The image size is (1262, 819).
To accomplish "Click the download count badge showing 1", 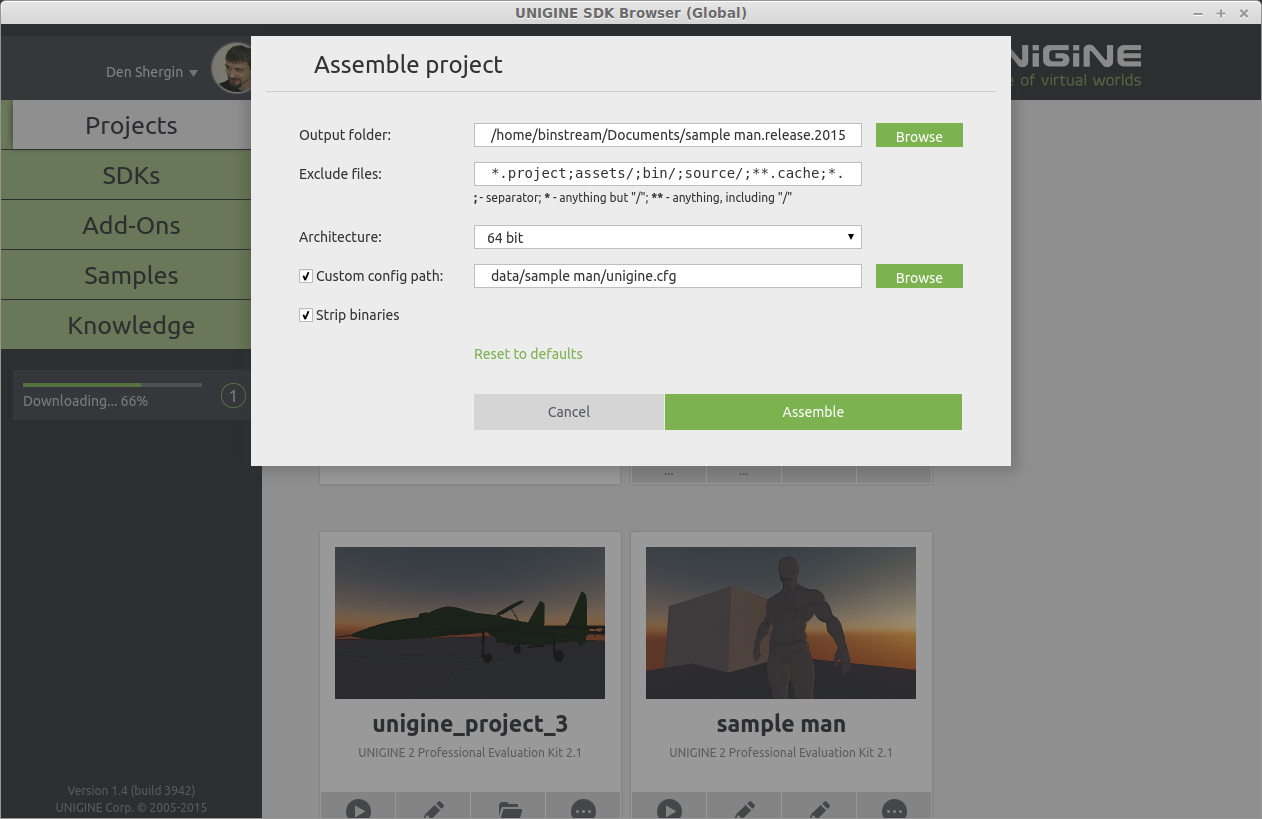I will point(233,397).
